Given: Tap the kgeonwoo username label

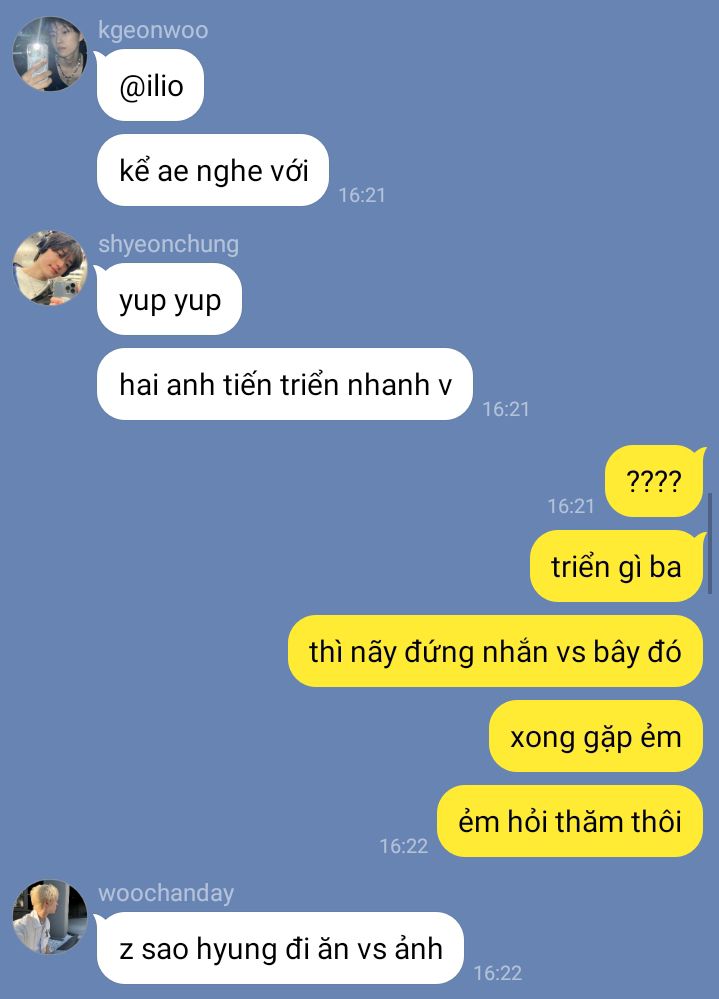Looking at the screenshot, I should tap(153, 30).
